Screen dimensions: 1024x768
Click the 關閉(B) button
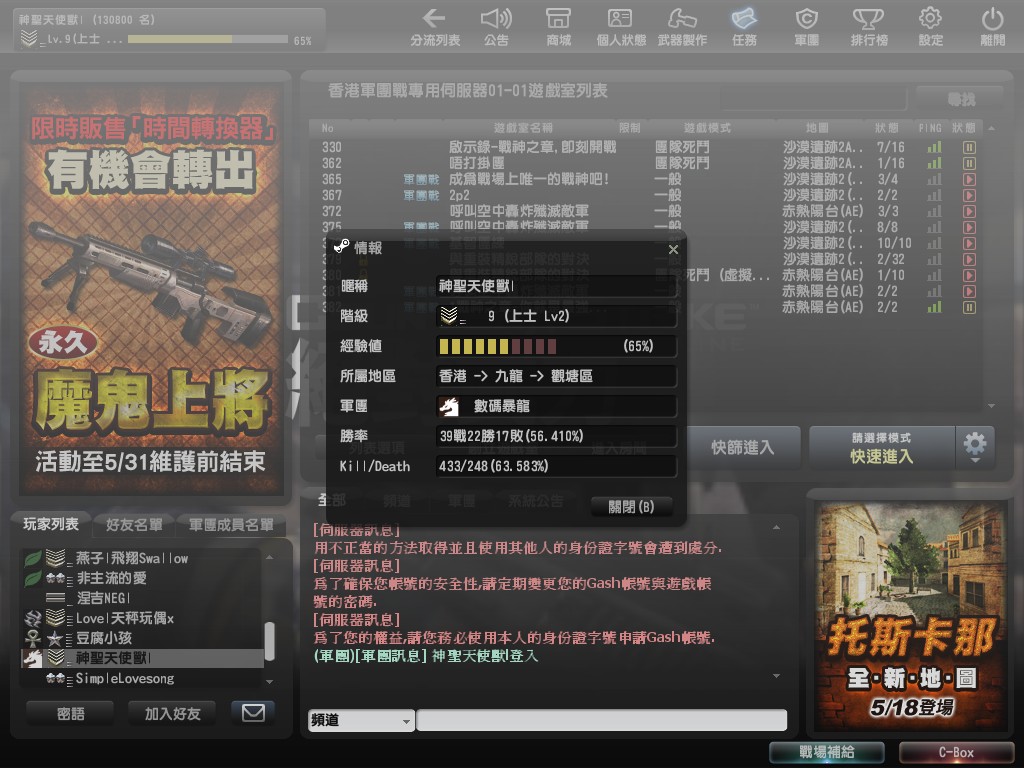point(631,507)
